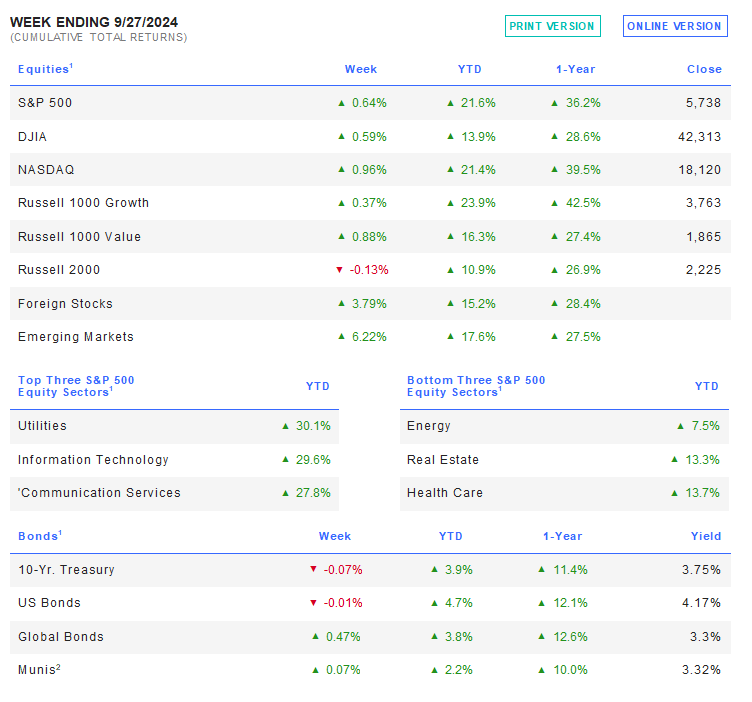
Task: Click the green up arrow beside 6.22%
Action: pos(341,337)
